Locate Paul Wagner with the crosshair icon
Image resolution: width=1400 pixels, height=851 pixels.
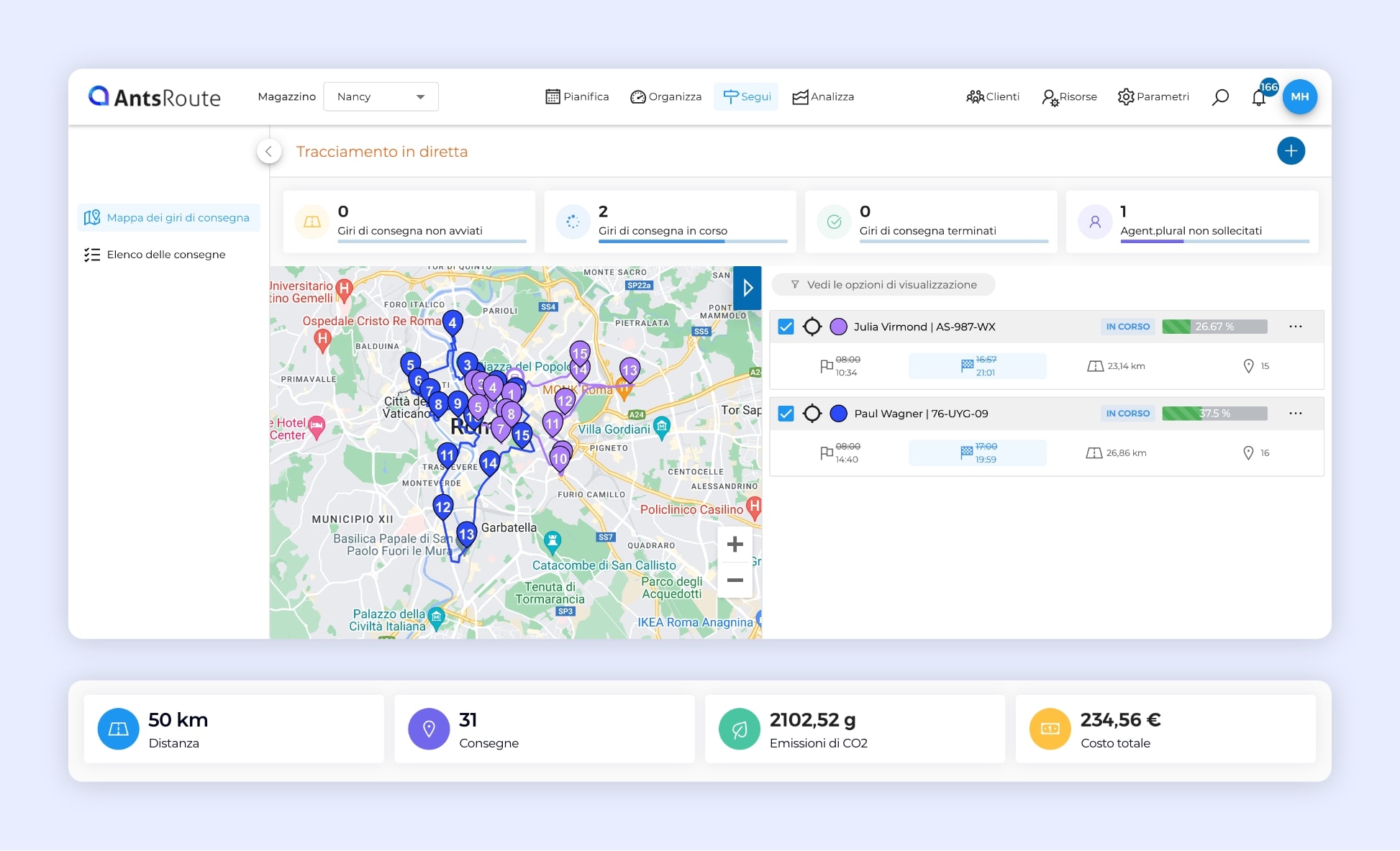(x=812, y=414)
